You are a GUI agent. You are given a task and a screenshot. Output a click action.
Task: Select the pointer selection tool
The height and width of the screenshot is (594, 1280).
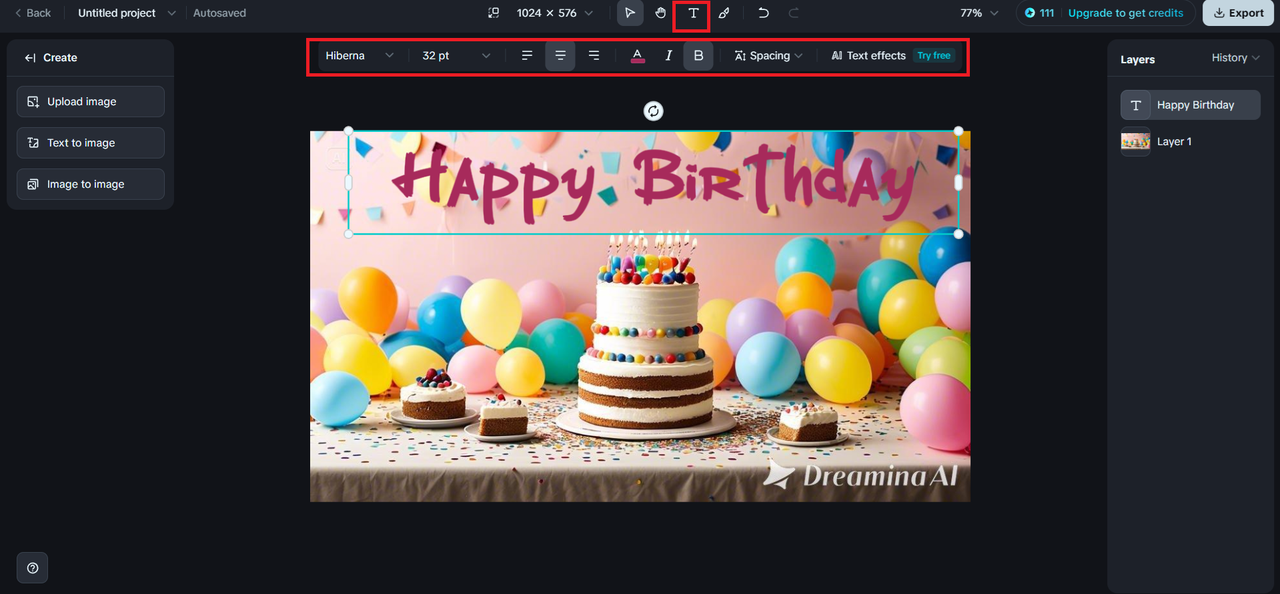pyautogui.click(x=630, y=14)
